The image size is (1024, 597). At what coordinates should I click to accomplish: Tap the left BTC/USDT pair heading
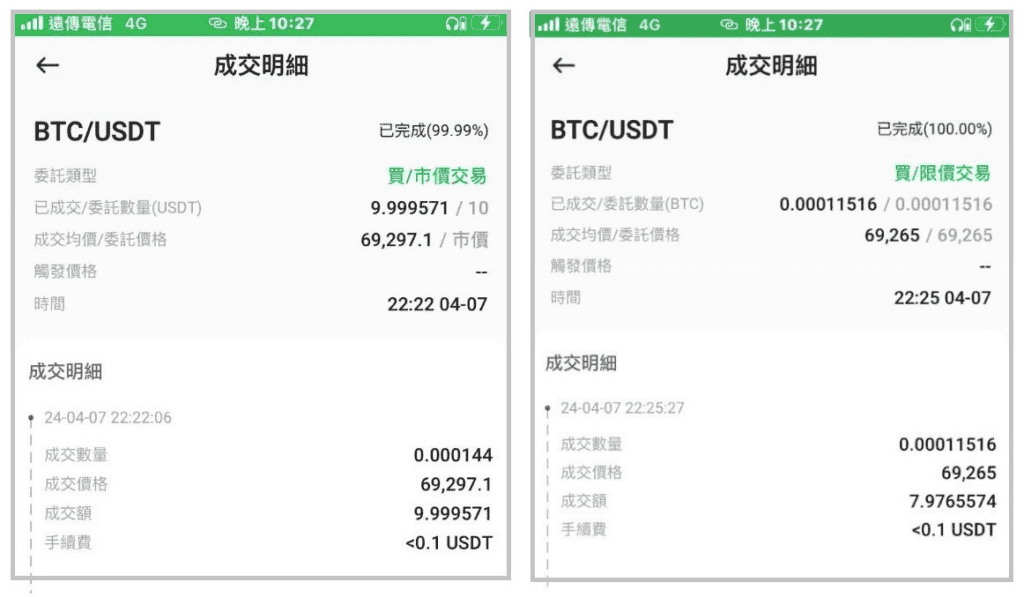click(x=97, y=131)
